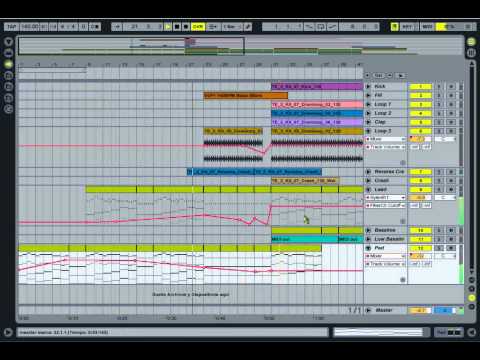Unfold the Loop 1 track
480x360 pixels.
[x=368, y=104]
